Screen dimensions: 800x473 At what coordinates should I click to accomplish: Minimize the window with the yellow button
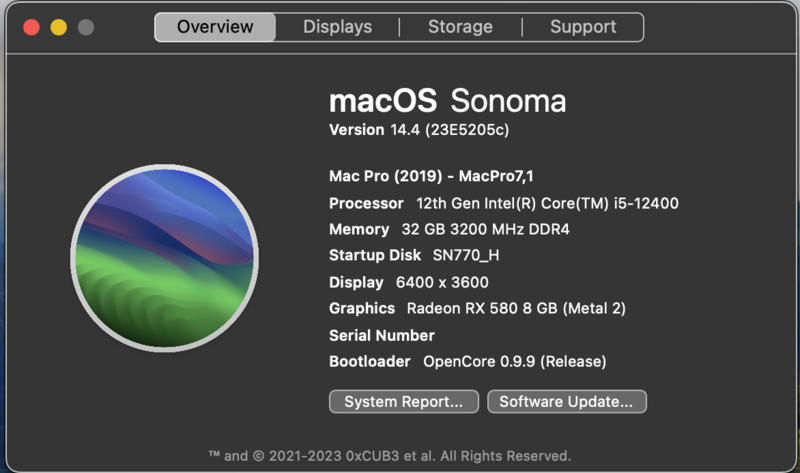(x=59, y=28)
